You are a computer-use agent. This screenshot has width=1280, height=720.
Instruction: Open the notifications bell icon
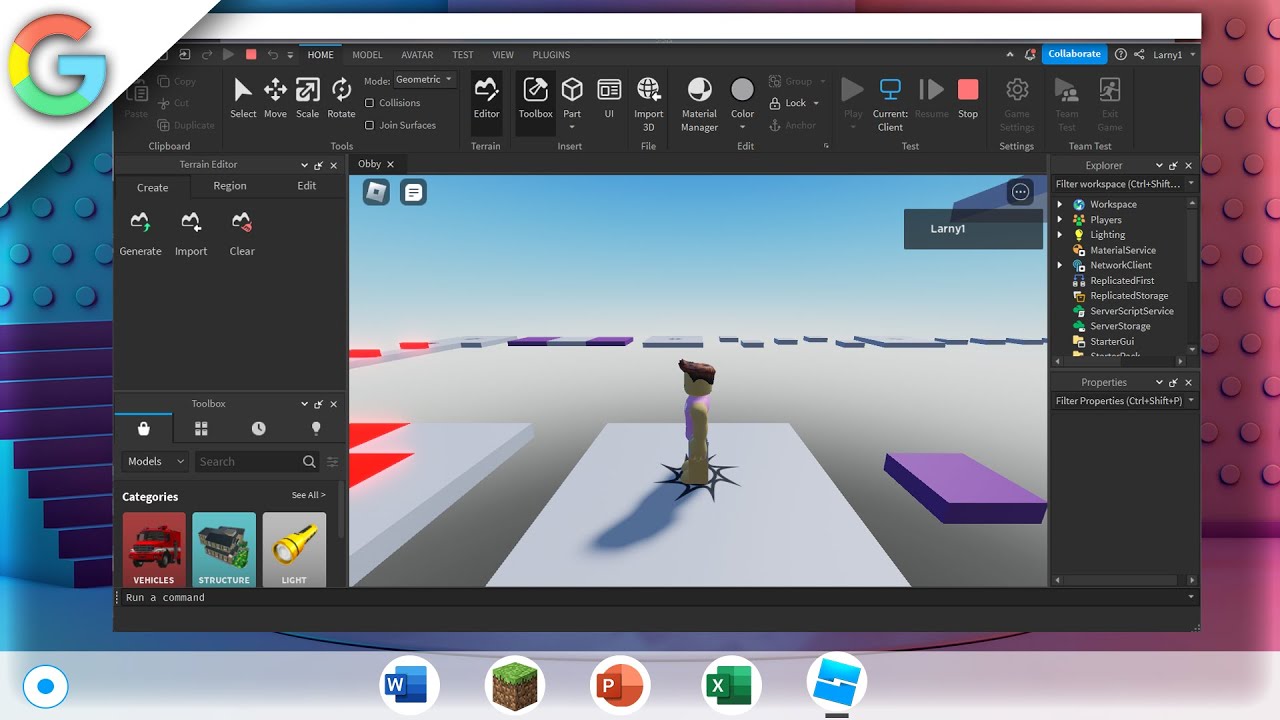(1031, 55)
